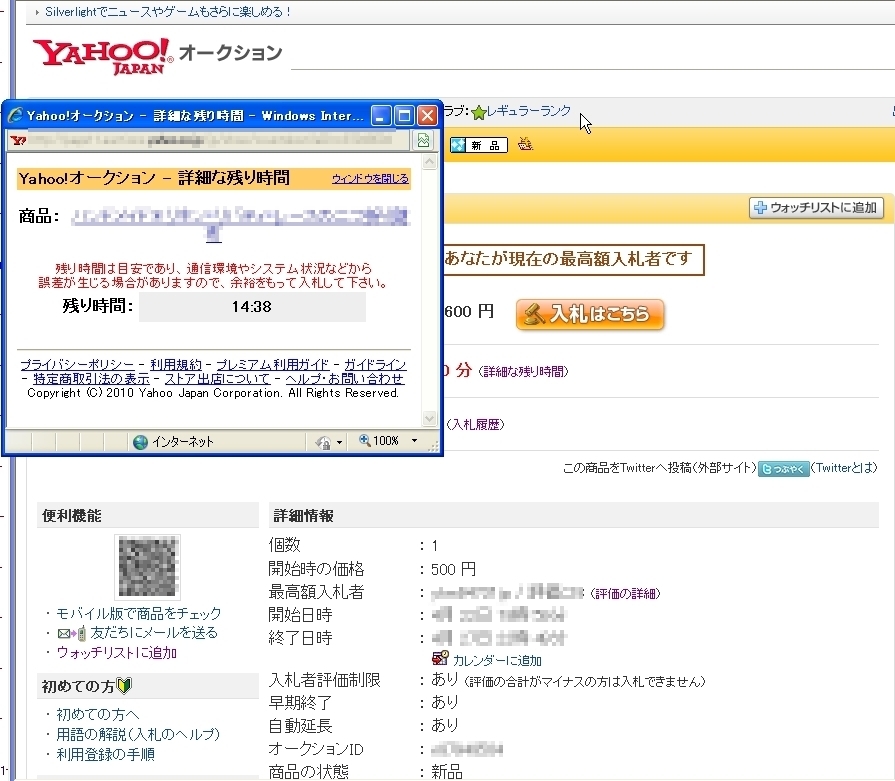Click the small orange icon right of 新品 badge
Viewport: 895px width, 781px height.
tap(525, 144)
